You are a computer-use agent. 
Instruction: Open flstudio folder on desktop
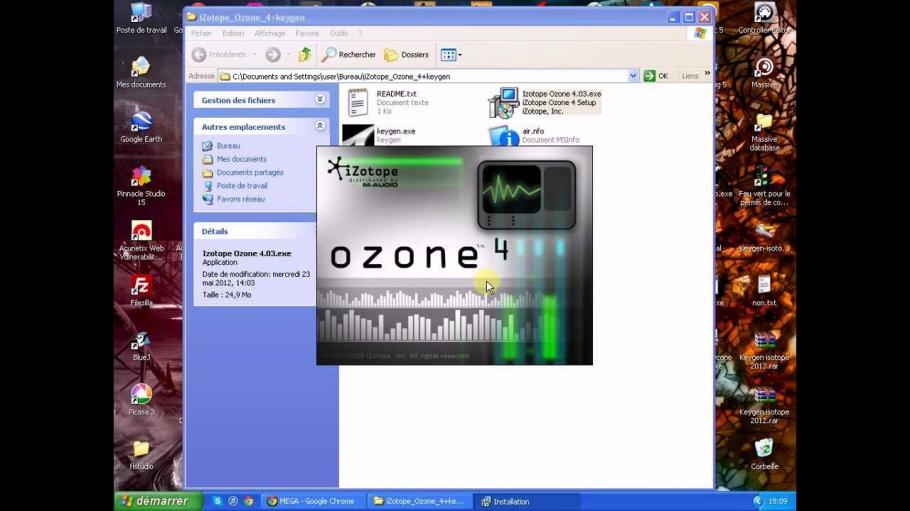pos(141,455)
